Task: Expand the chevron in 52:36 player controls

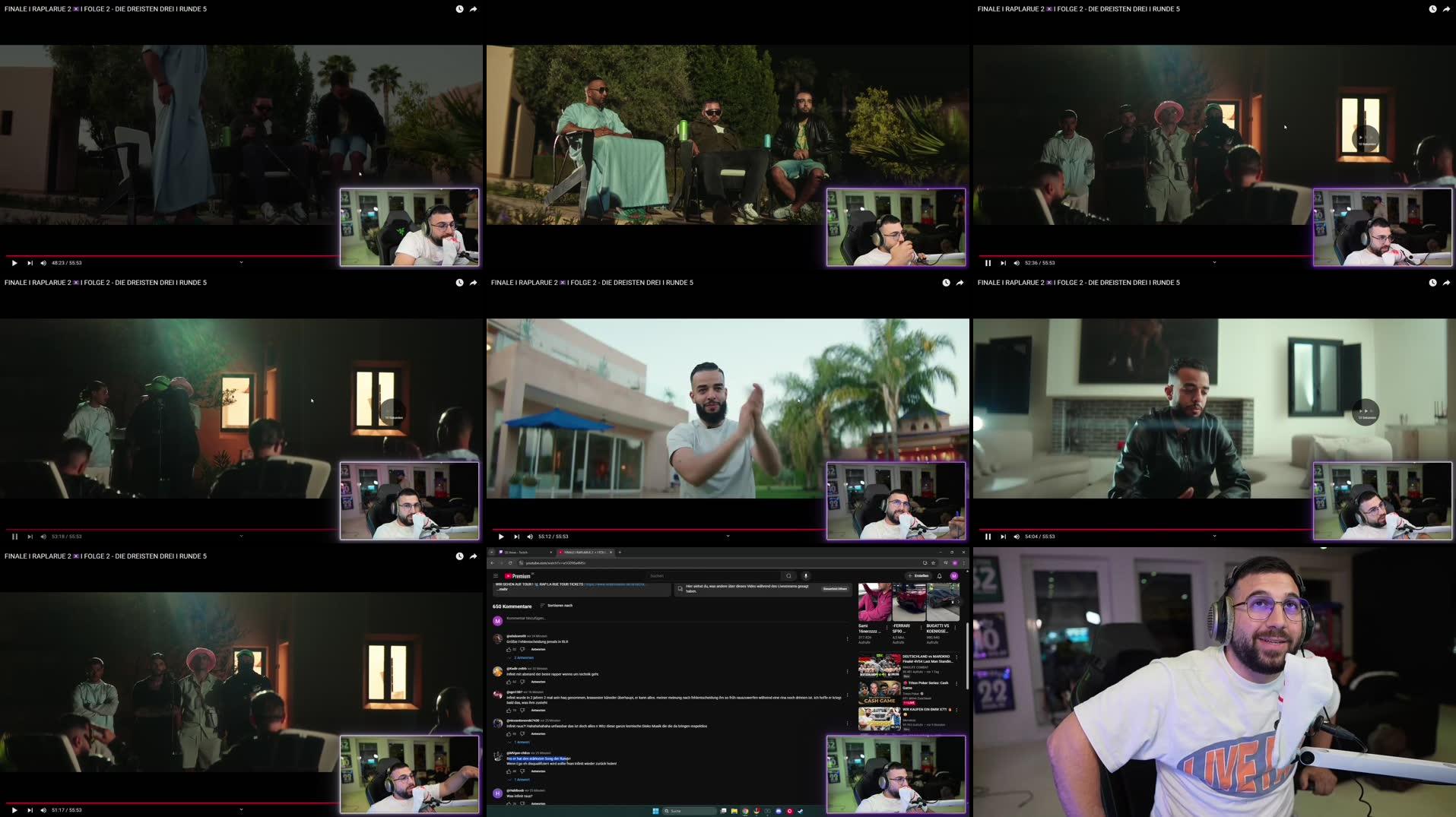Action: tap(1214, 263)
